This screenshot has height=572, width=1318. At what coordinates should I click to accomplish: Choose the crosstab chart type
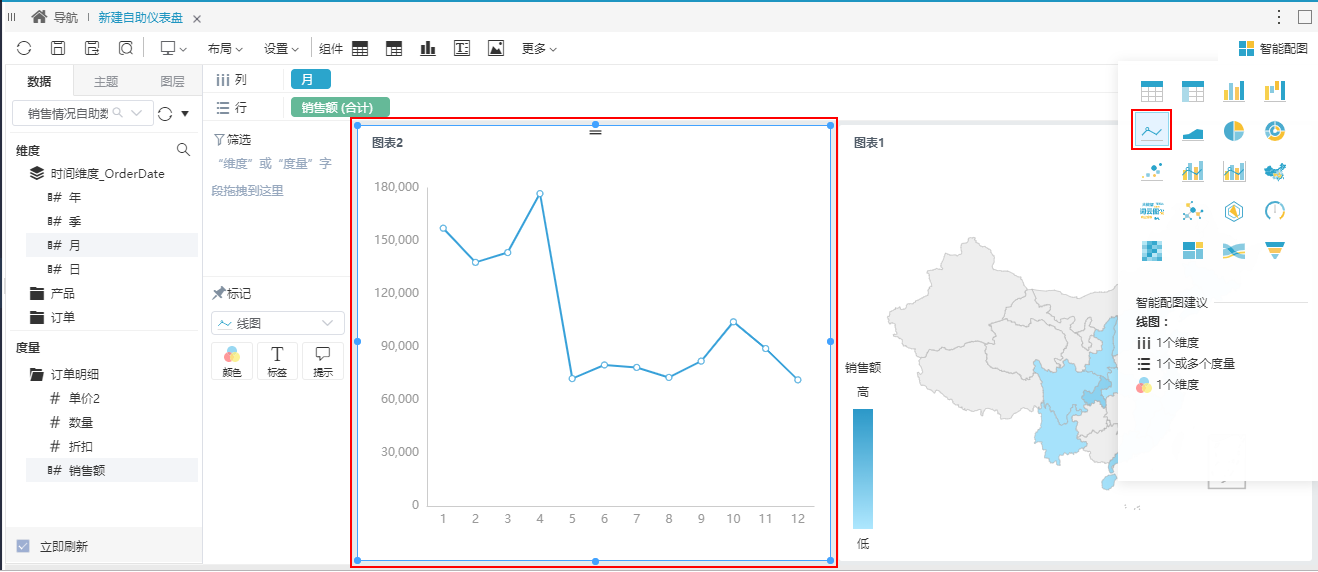[x=1193, y=91]
